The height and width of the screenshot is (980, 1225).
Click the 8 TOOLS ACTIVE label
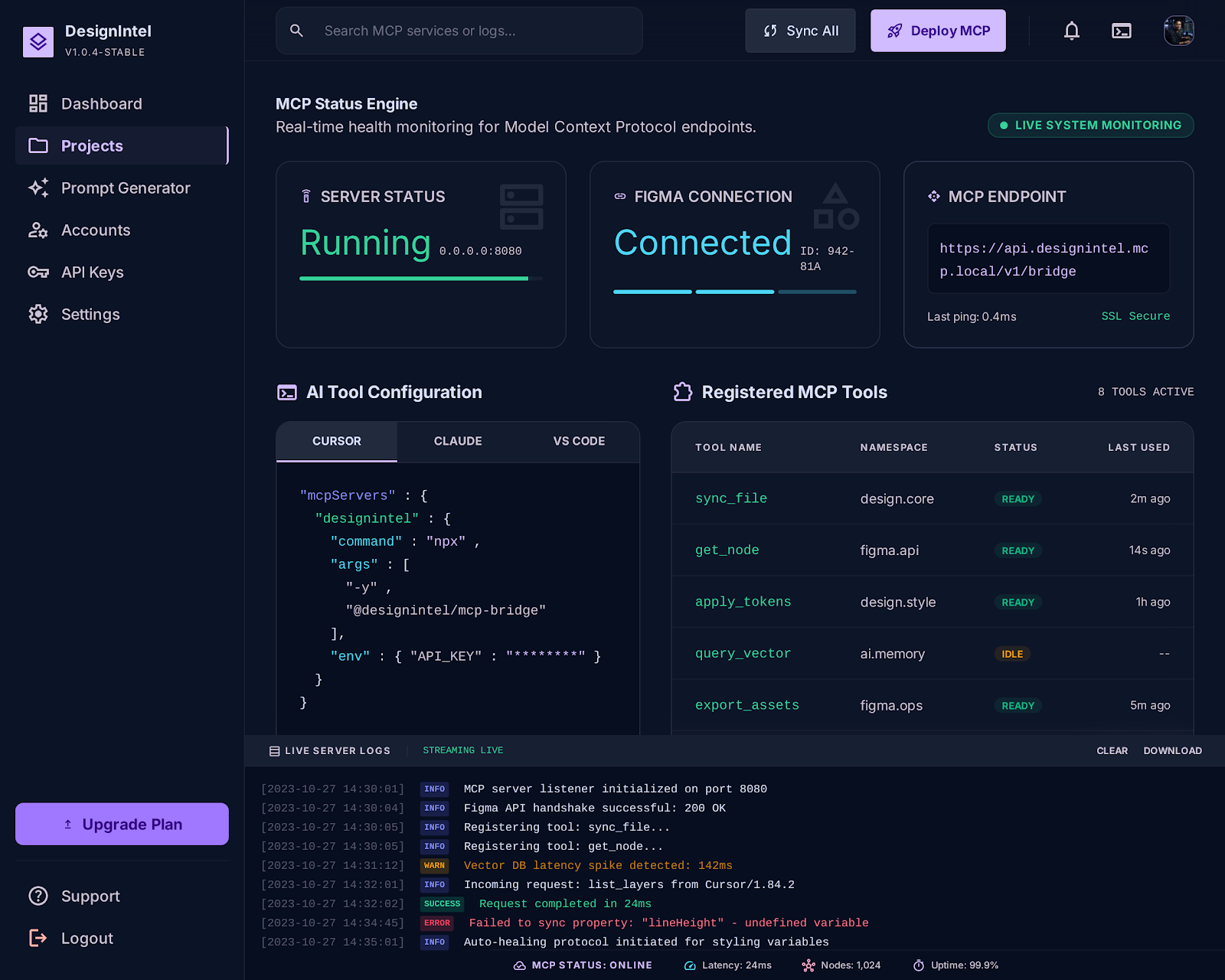(1145, 392)
